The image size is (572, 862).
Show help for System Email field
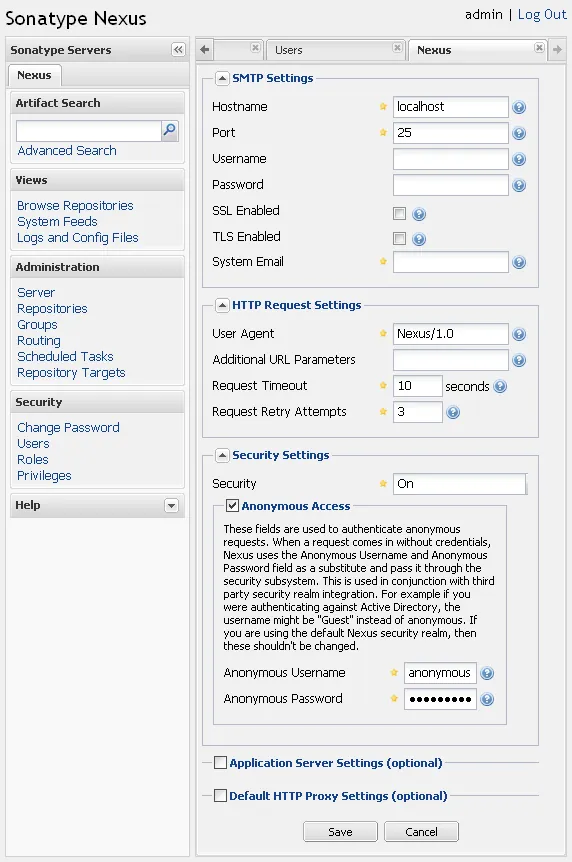pyautogui.click(x=519, y=262)
